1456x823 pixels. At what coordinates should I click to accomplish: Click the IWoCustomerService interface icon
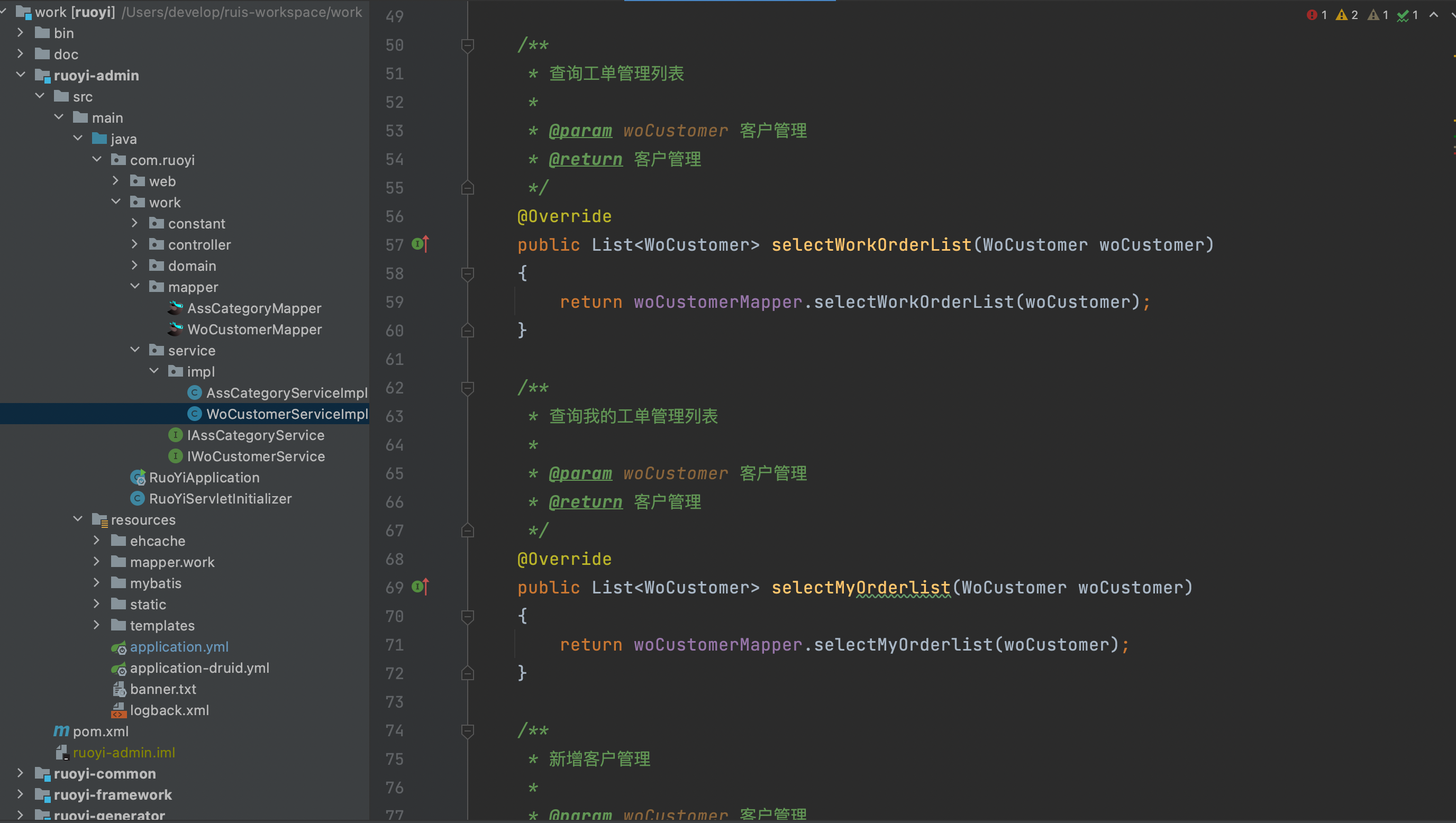click(x=175, y=455)
